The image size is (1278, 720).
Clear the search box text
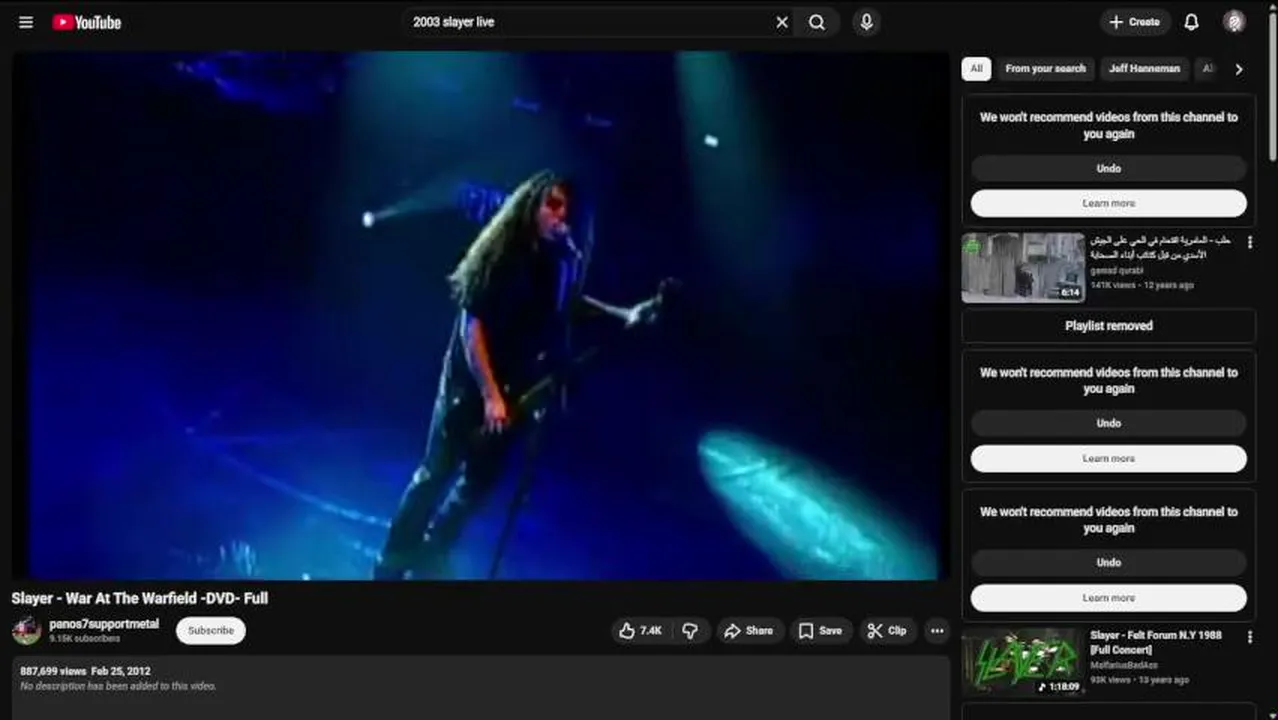(x=782, y=22)
